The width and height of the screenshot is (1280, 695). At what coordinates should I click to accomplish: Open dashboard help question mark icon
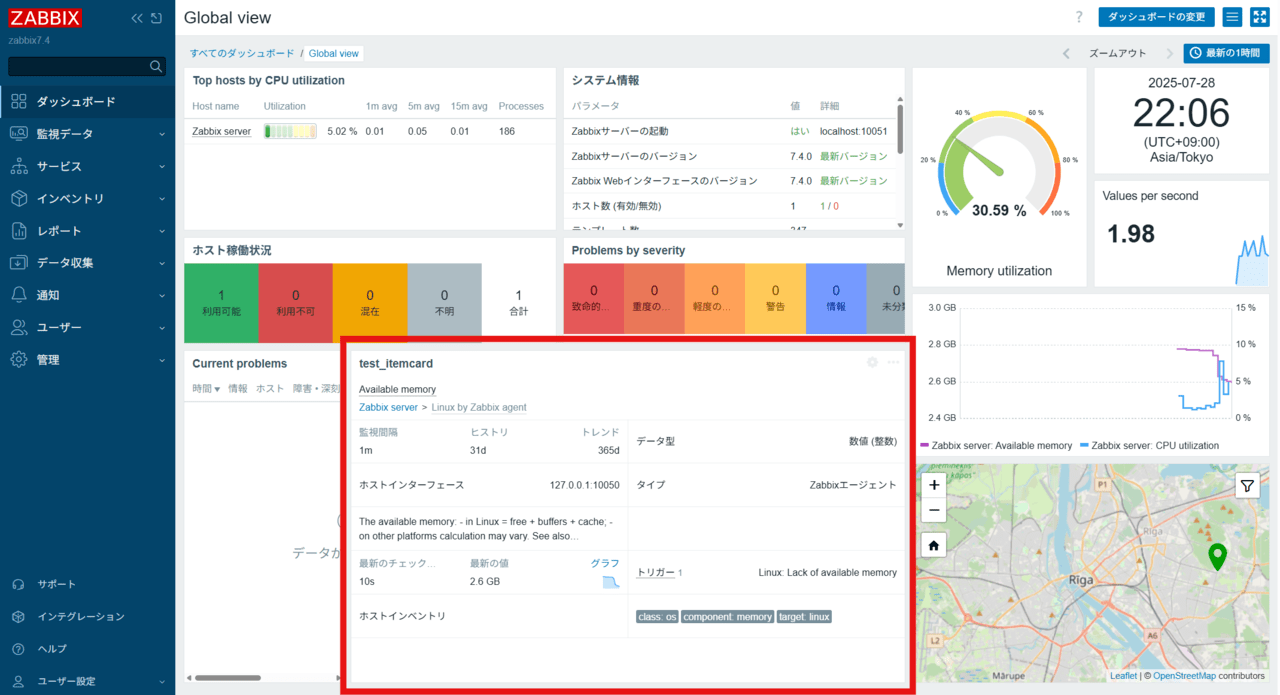[x=1079, y=17]
